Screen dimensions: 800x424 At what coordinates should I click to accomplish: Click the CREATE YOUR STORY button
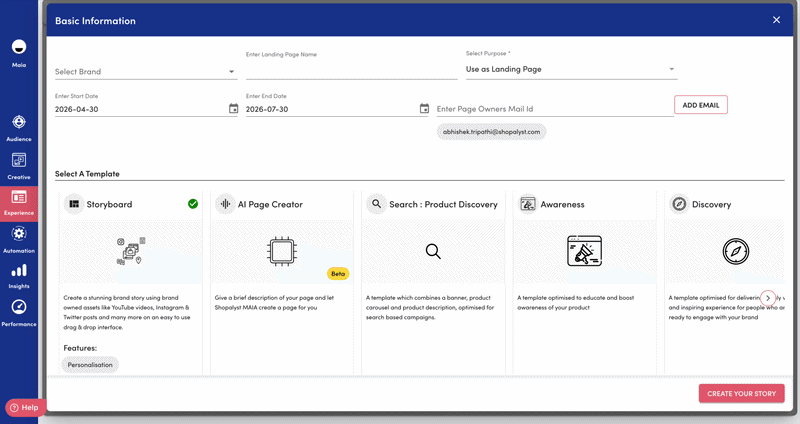(741, 393)
